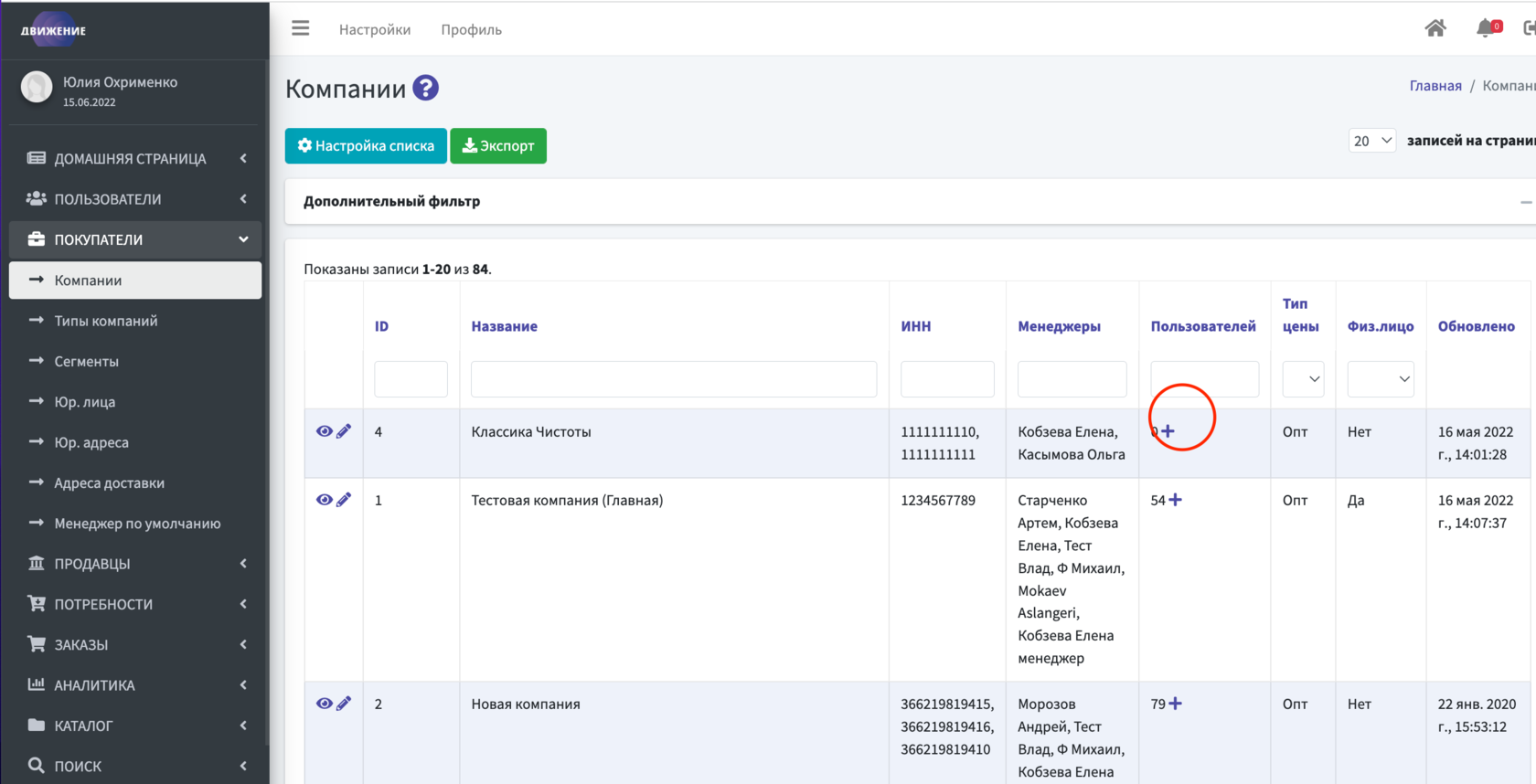The height and width of the screenshot is (784, 1536).
Task: Go home via house icon
Action: click(x=1435, y=28)
